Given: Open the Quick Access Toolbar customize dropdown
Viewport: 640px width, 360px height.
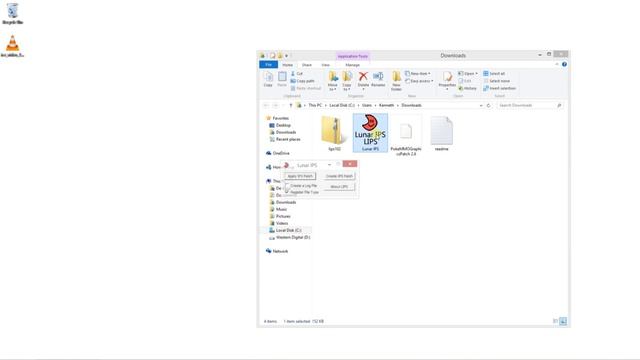Looking at the screenshot, I should tap(287, 56).
